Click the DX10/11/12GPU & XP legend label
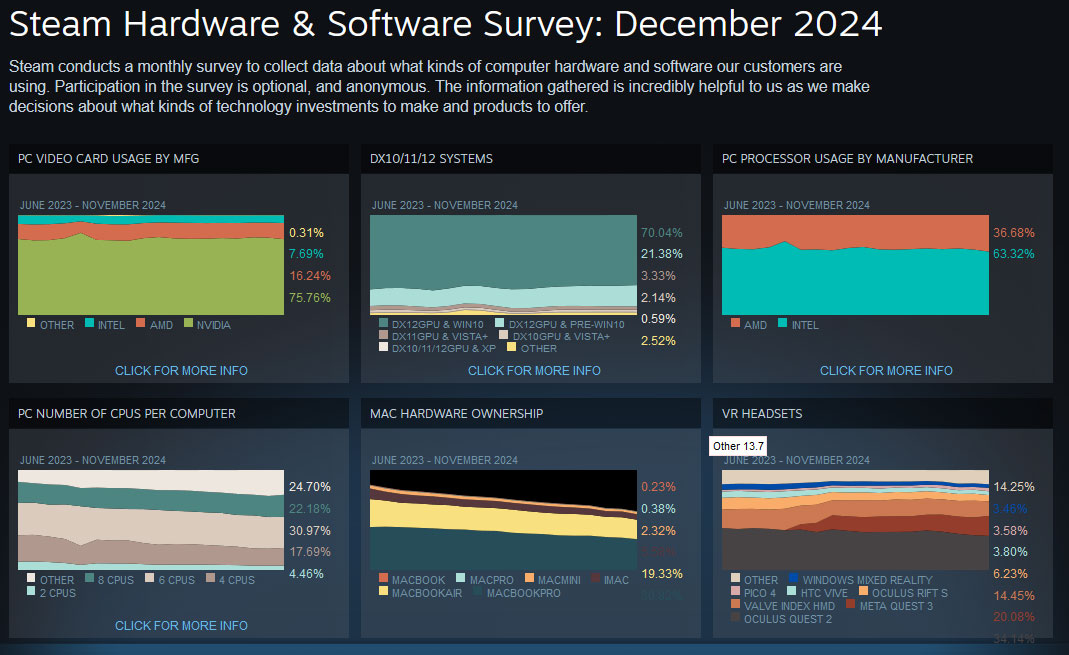The height and width of the screenshot is (655, 1069). click(444, 348)
